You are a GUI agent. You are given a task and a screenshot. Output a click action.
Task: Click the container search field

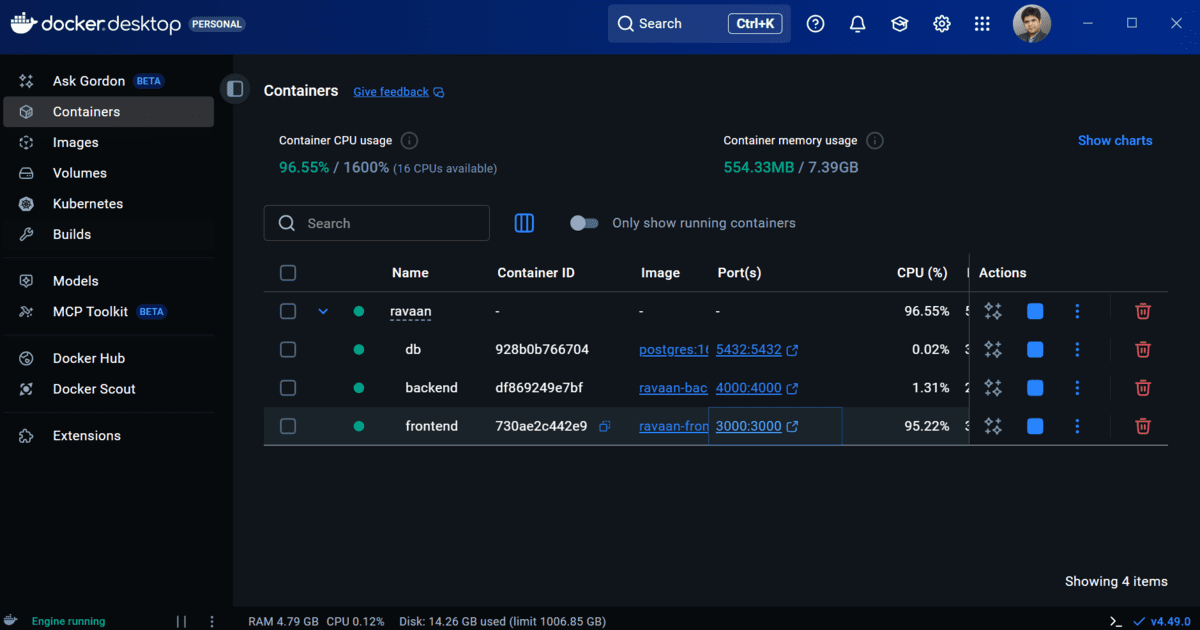click(x=377, y=223)
